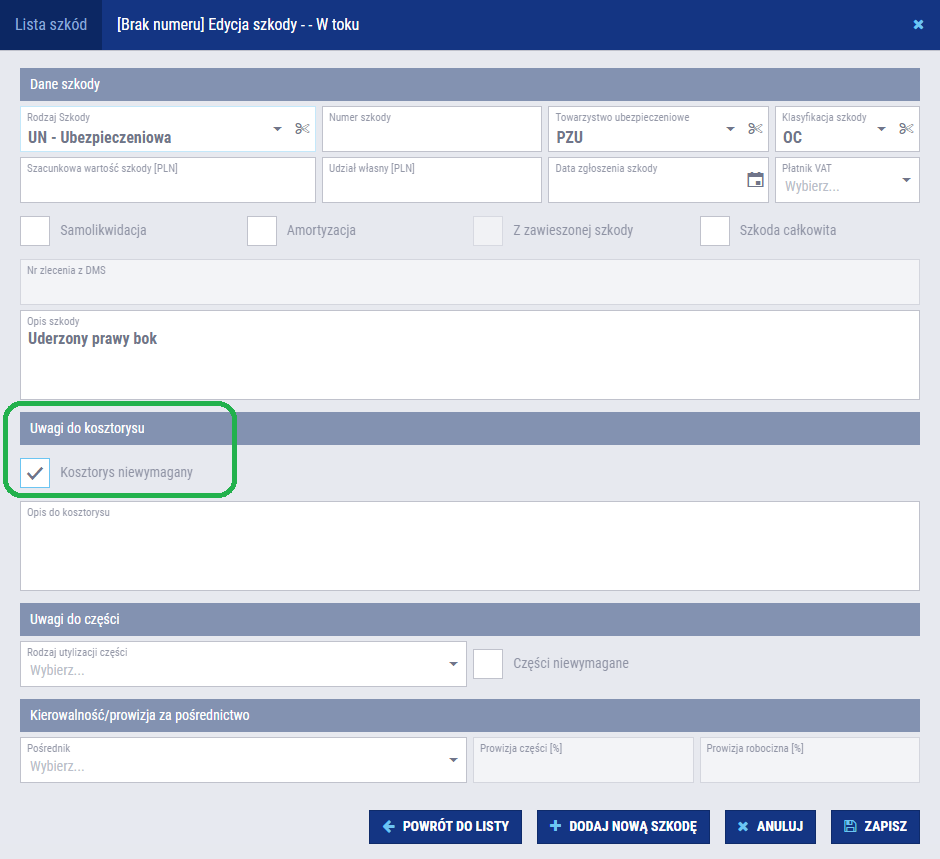
Task: Close the edit tab with X icon
Action: pyautogui.click(x=918, y=25)
